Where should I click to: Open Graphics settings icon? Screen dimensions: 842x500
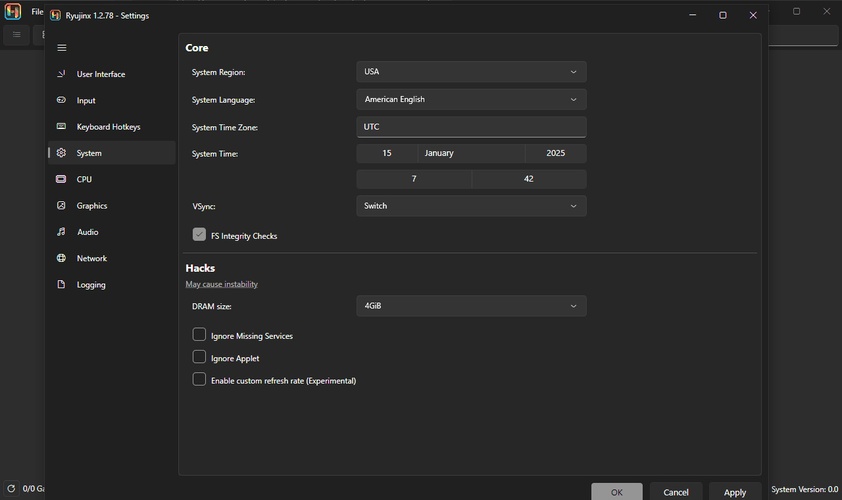(62, 206)
